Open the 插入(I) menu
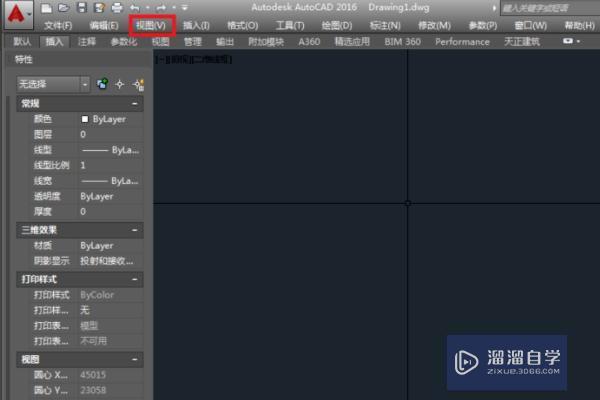This screenshot has width=600, height=400. coord(196,26)
